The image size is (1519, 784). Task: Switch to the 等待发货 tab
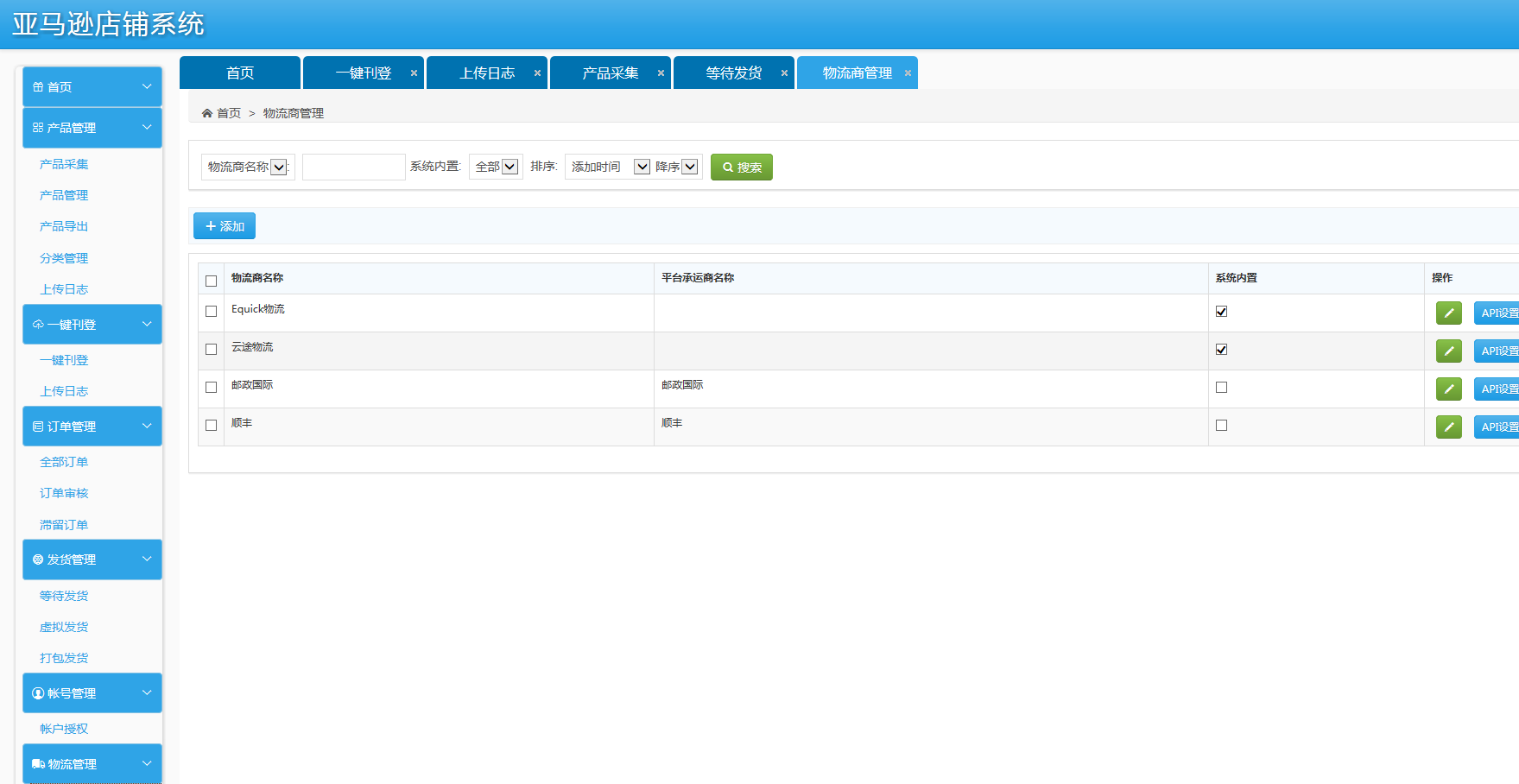(x=733, y=73)
